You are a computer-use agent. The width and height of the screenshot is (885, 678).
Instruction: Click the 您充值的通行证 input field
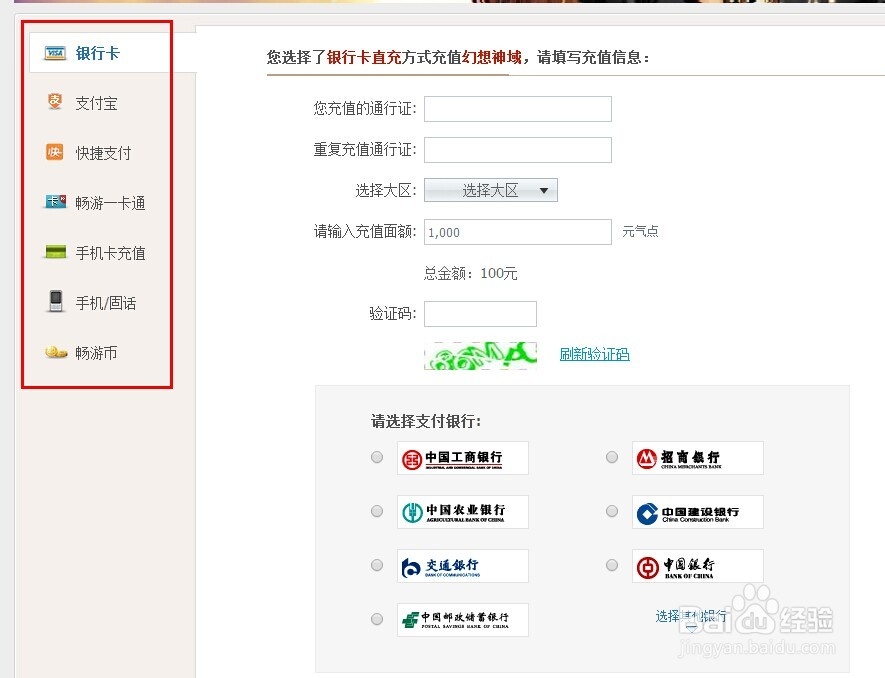pyautogui.click(x=518, y=108)
